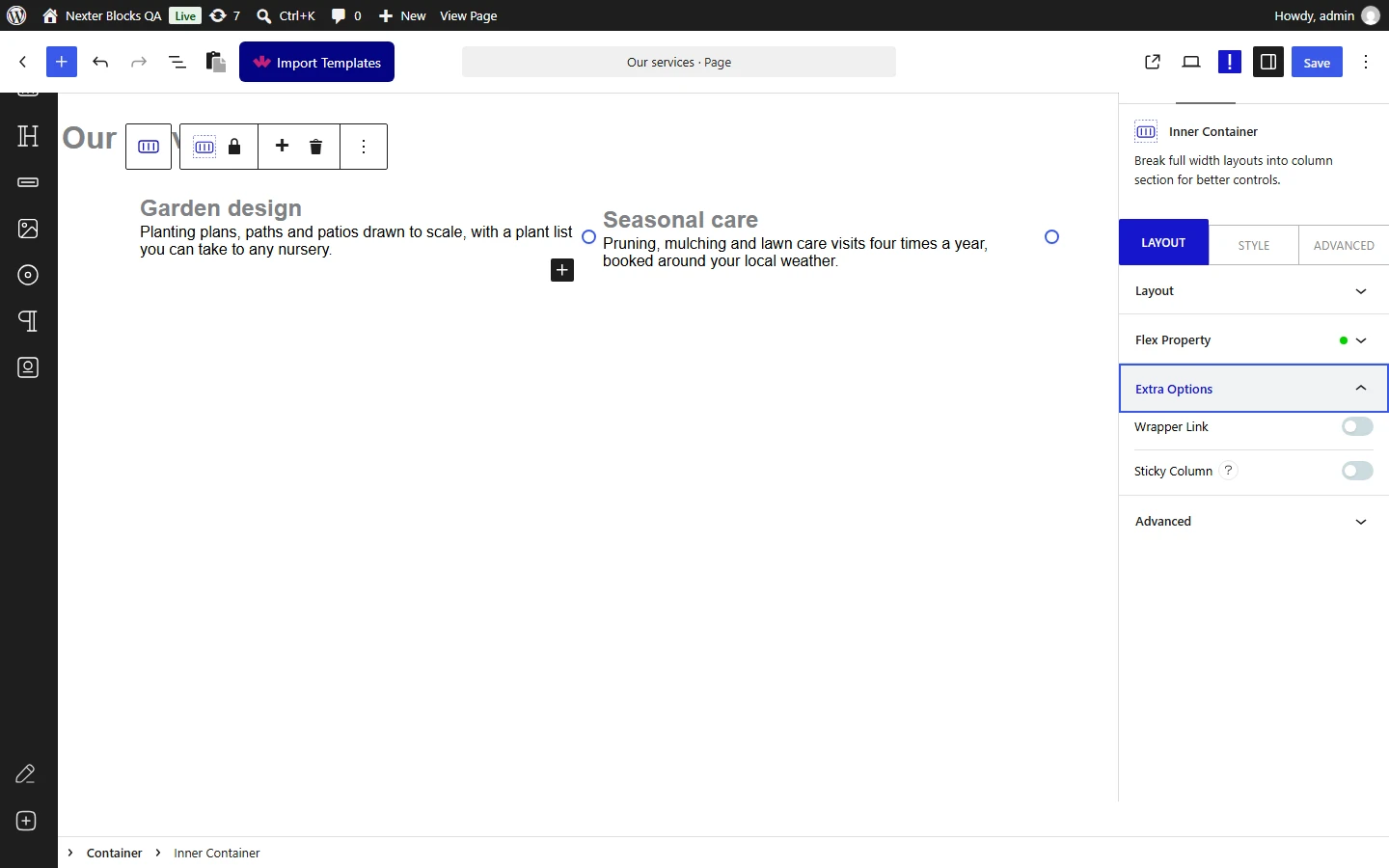Undo the last change
The width and height of the screenshot is (1389, 868).
click(100, 62)
